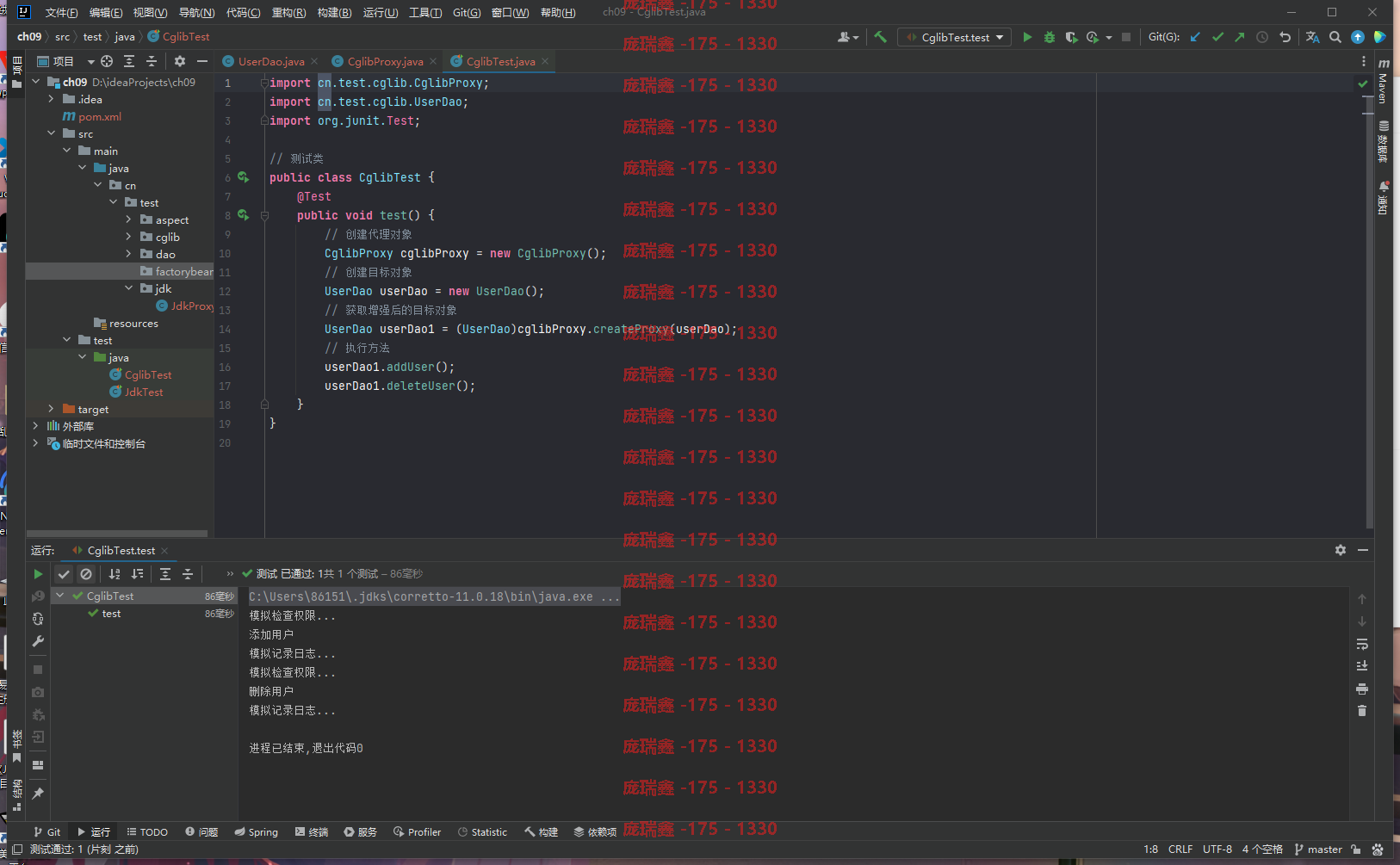Expand the dao package
1400x865 pixels.
pos(129,254)
